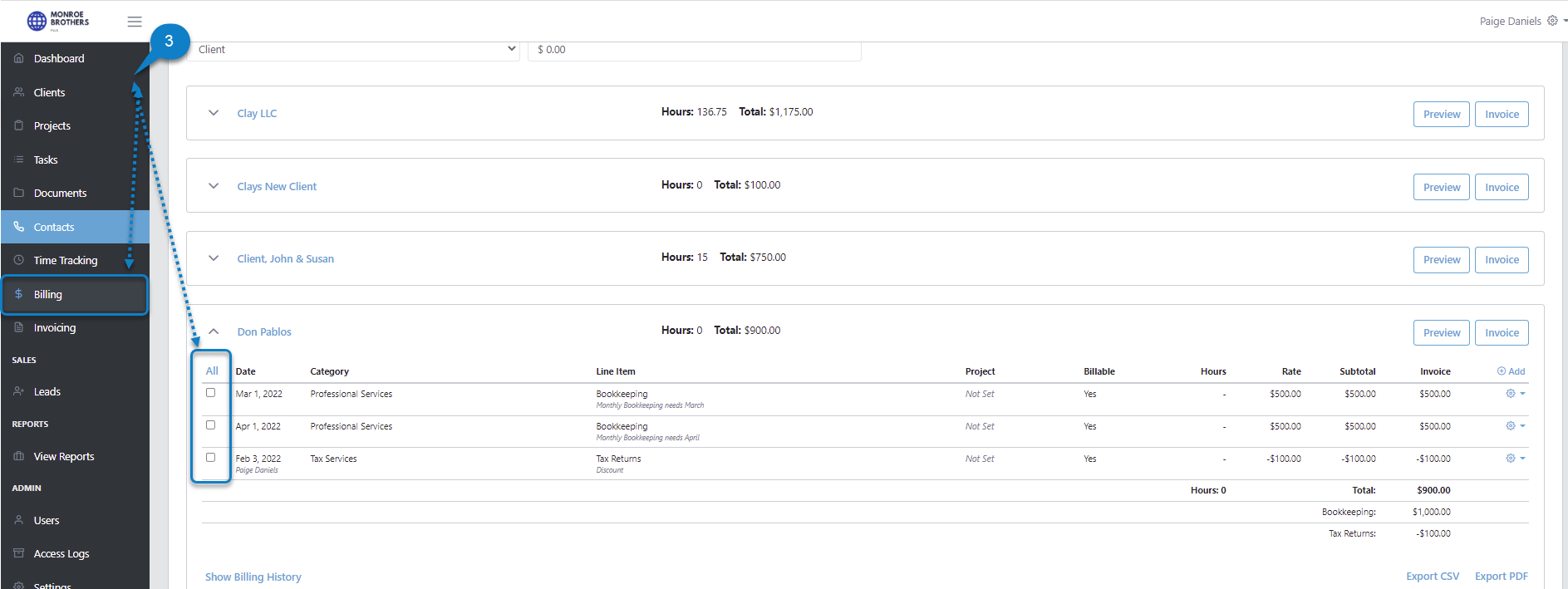The height and width of the screenshot is (589, 1568).
Task: Click the Monroe Brothers logo
Action: 58,21
